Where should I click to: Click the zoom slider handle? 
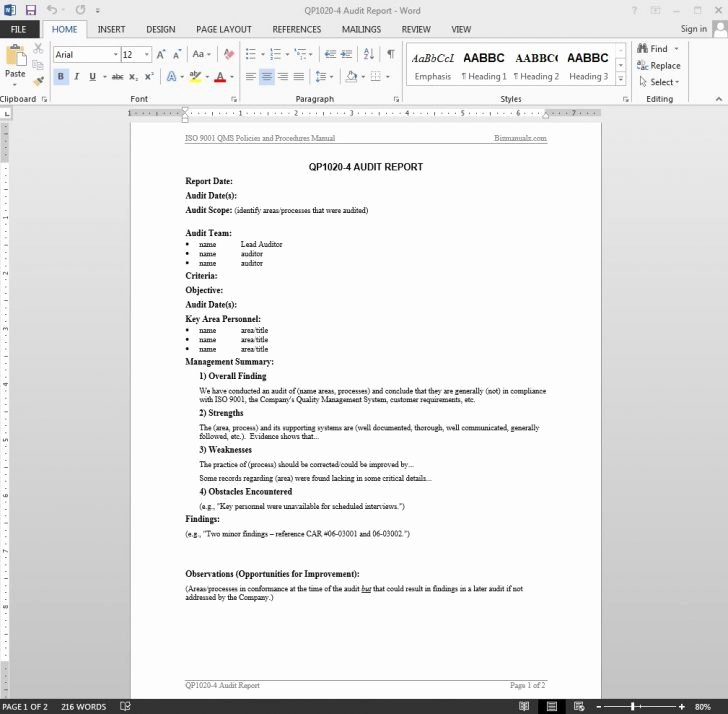(632, 706)
